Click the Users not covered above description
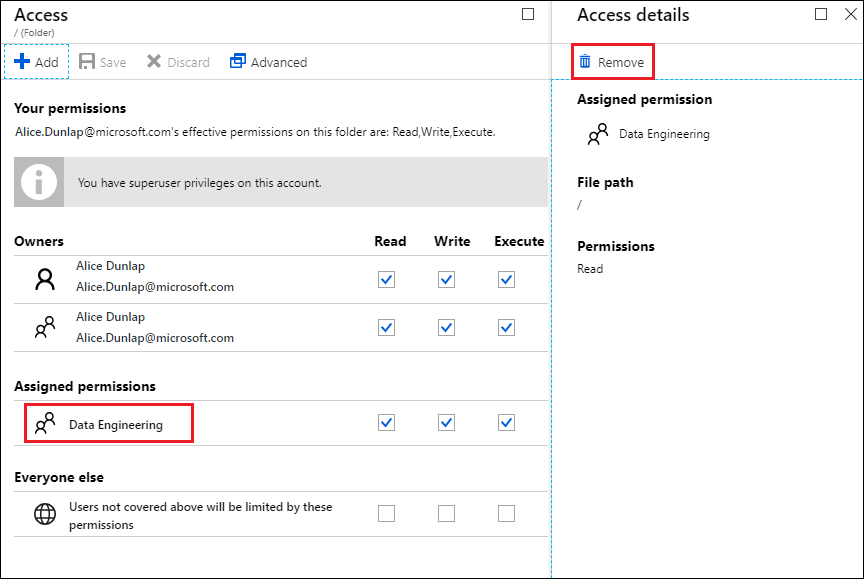 pos(201,516)
